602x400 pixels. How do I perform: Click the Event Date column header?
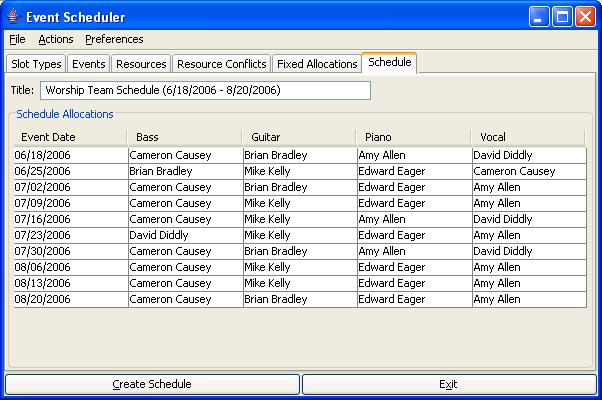(x=69, y=137)
